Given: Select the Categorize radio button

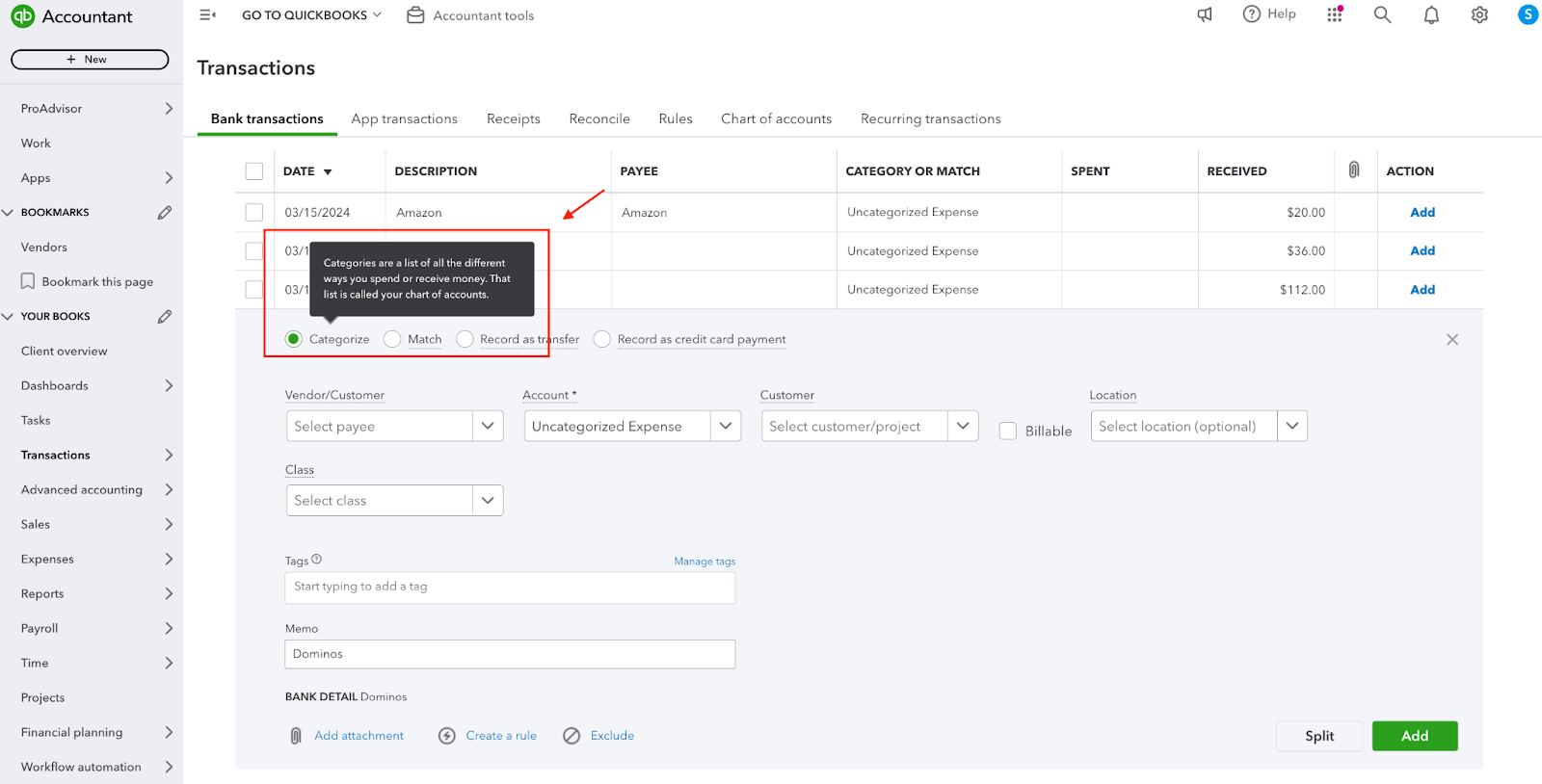Looking at the screenshot, I should (294, 339).
